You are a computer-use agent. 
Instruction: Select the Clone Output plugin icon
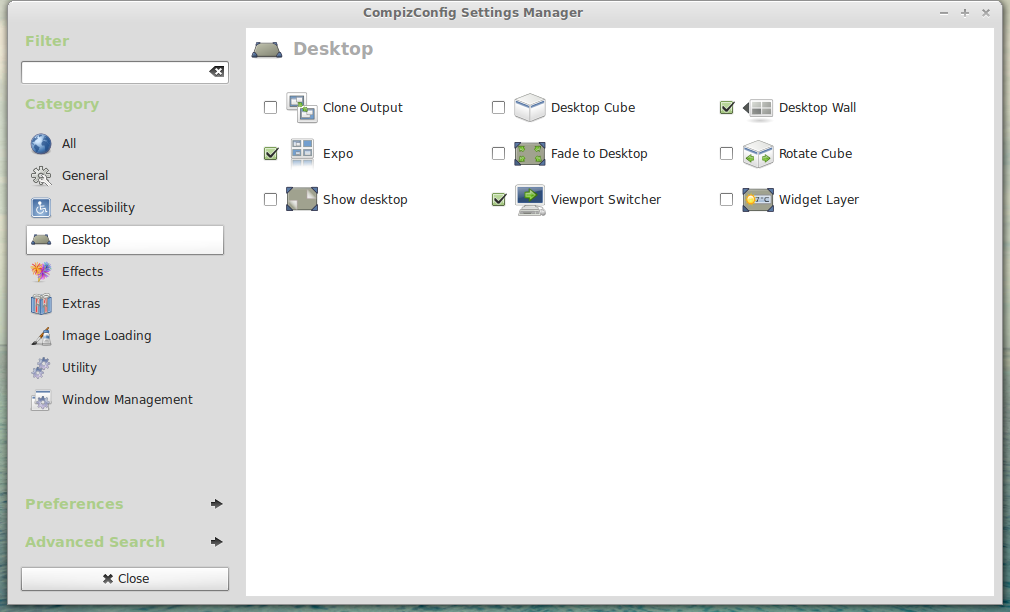click(301, 107)
